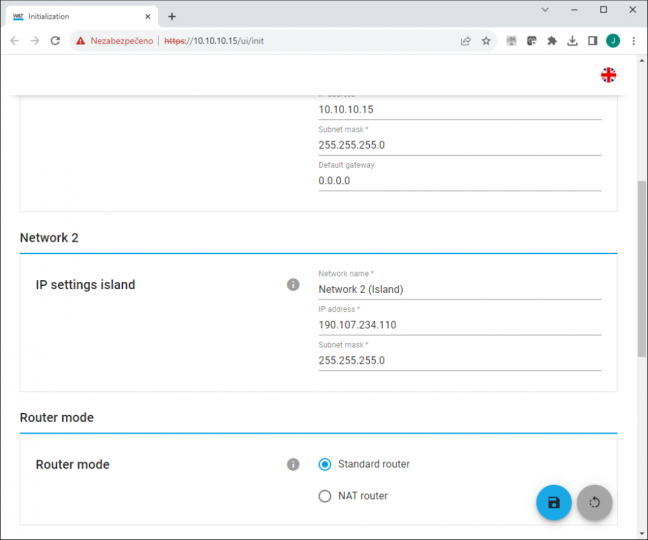Open the browser Downloads icon
This screenshot has width=648, height=540.
572,40
